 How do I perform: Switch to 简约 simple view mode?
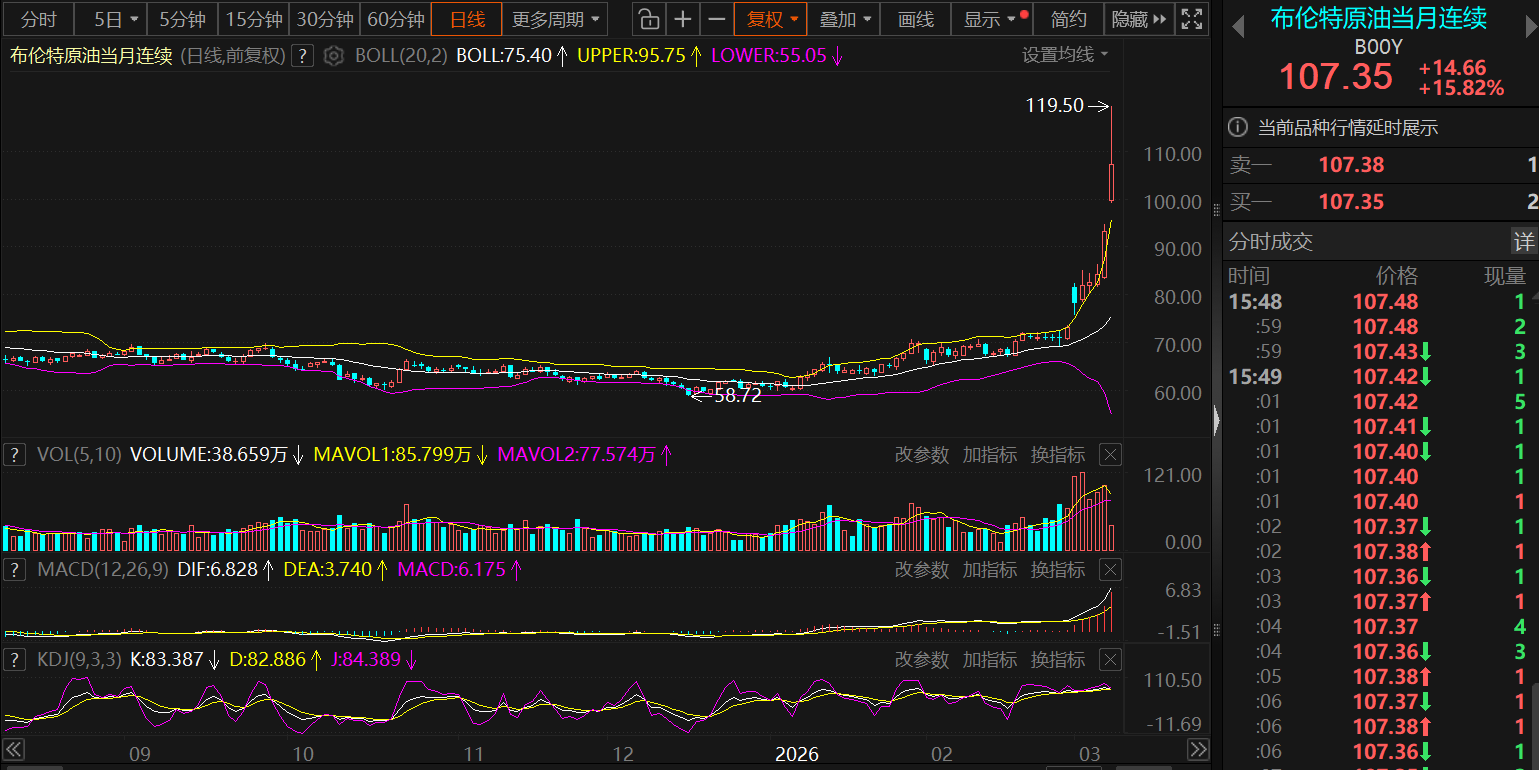[x=1069, y=19]
